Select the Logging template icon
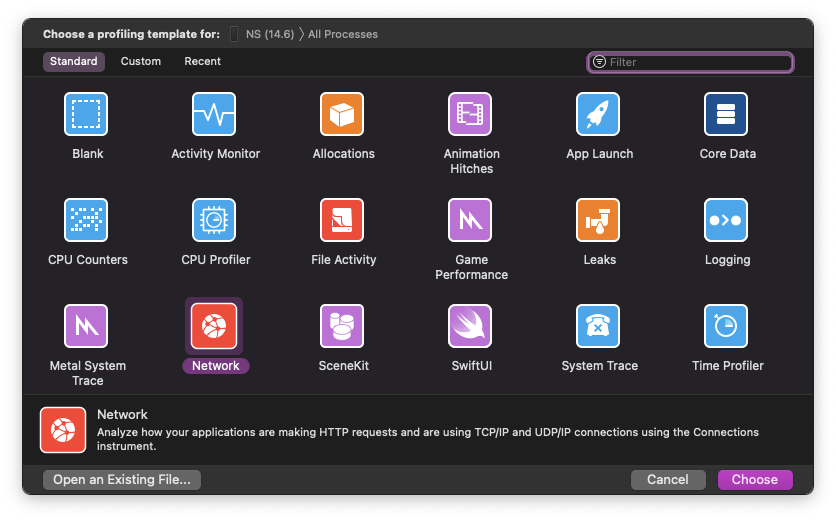836x521 pixels. click(726, 220)
